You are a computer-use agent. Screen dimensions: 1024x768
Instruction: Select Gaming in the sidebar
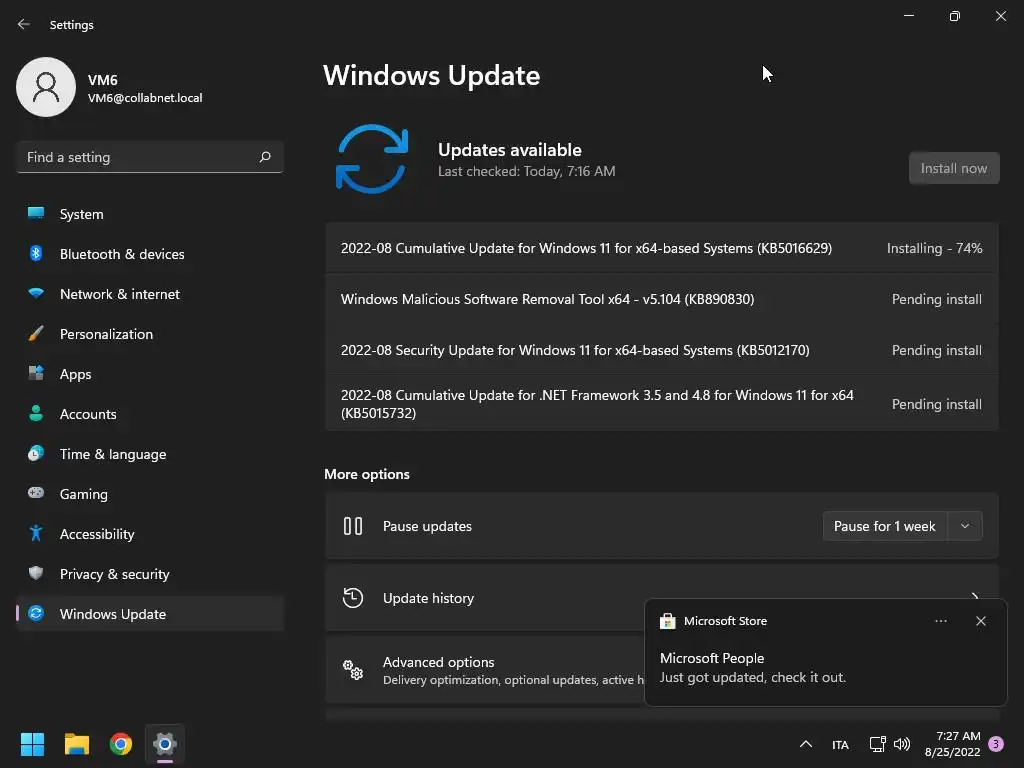150,493
